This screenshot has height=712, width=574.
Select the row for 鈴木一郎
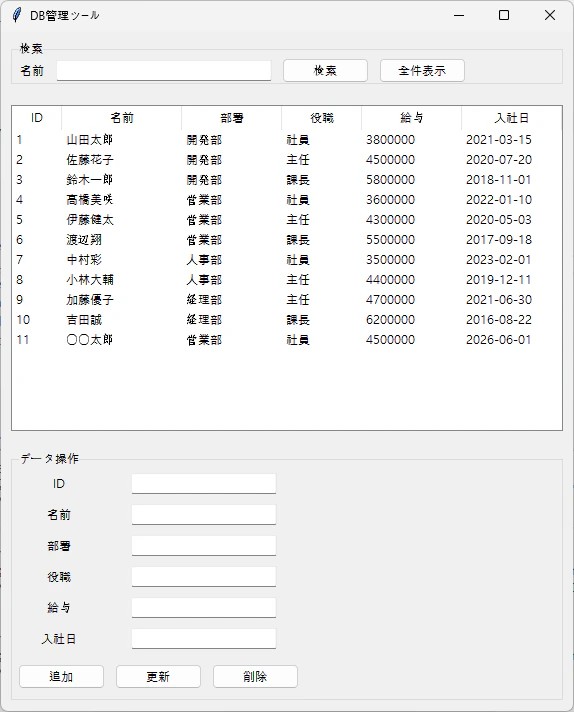[287, 180]
